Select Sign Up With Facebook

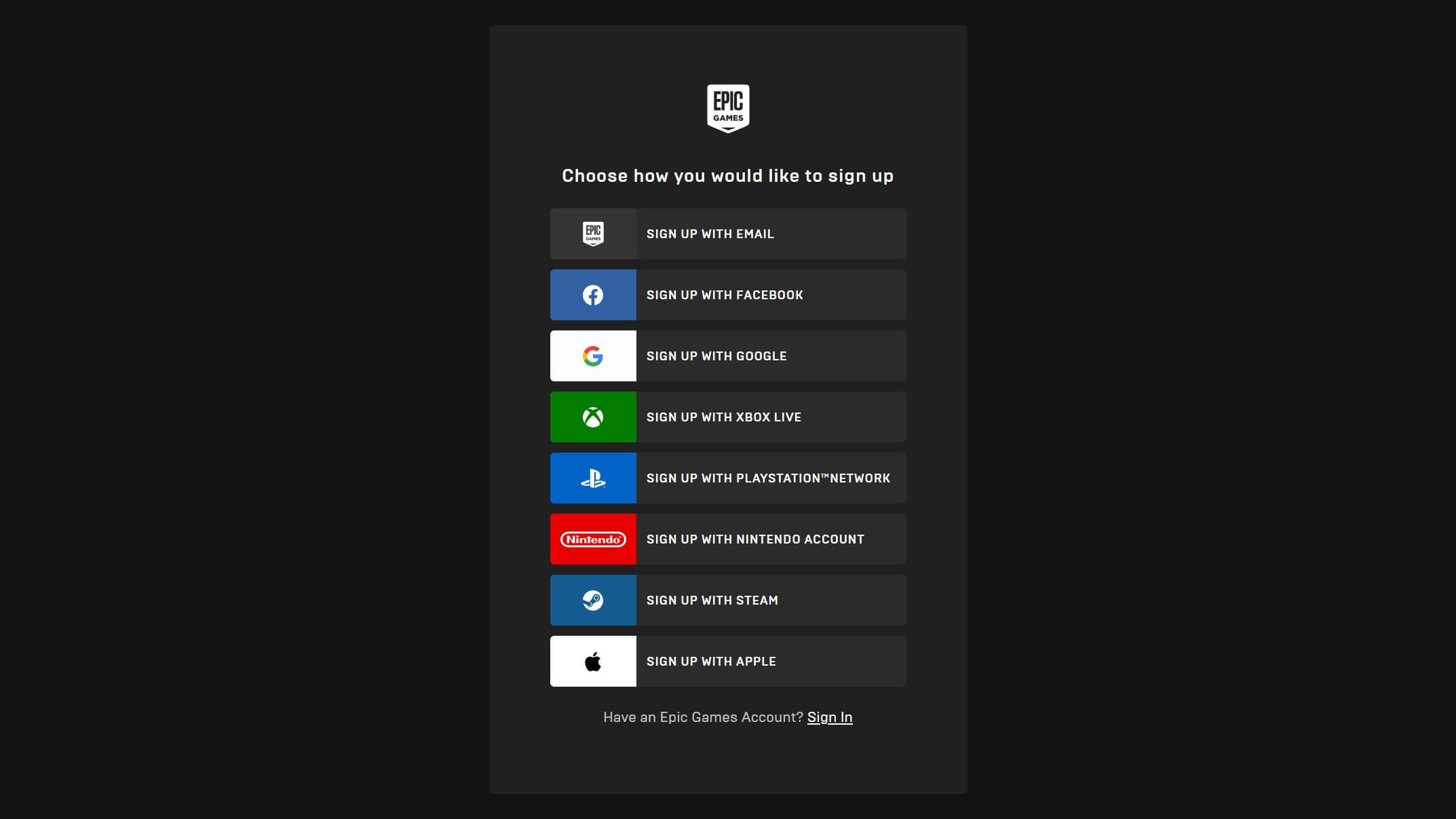point(728,295)
